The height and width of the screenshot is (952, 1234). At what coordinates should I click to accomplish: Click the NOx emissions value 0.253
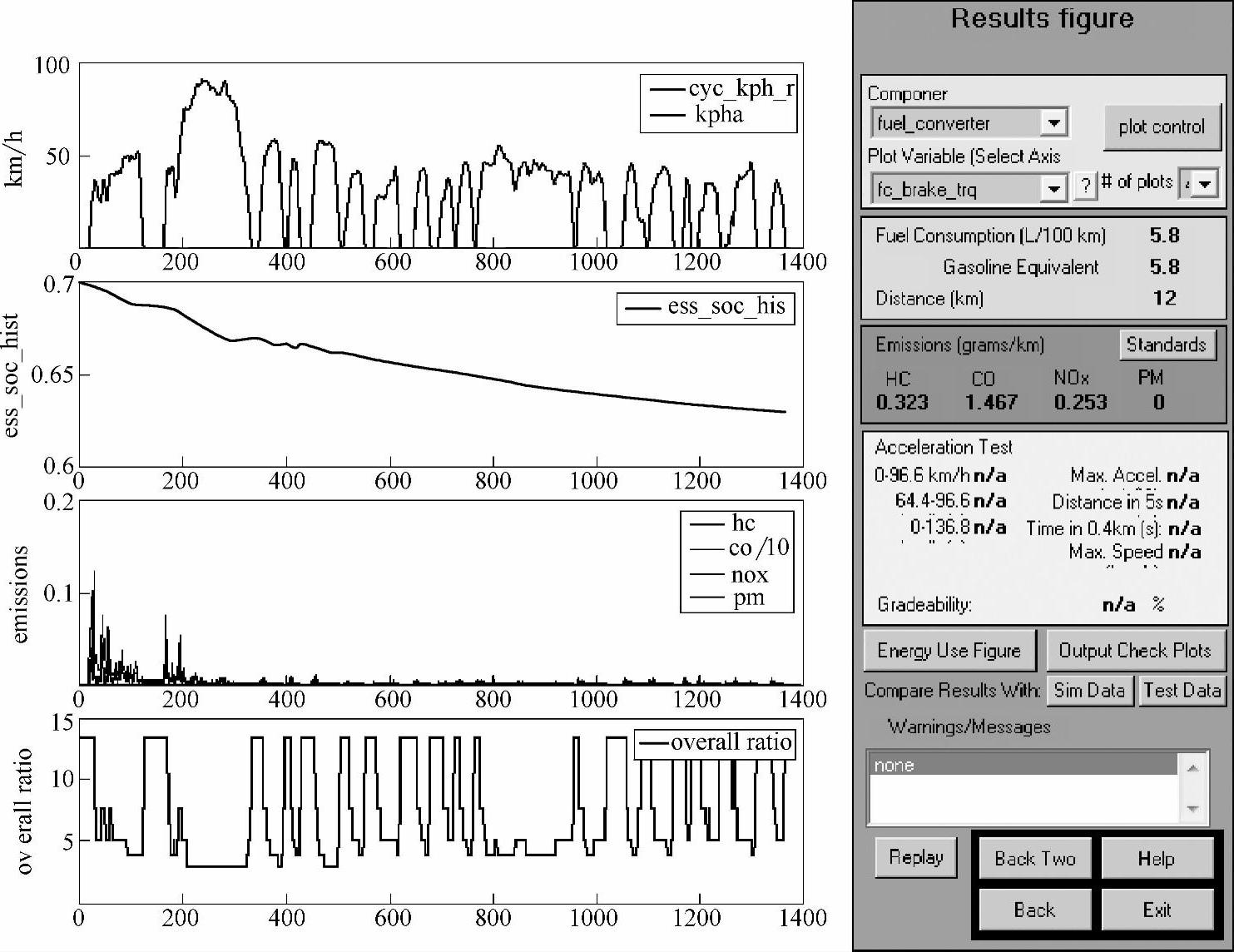(1080, 403)
